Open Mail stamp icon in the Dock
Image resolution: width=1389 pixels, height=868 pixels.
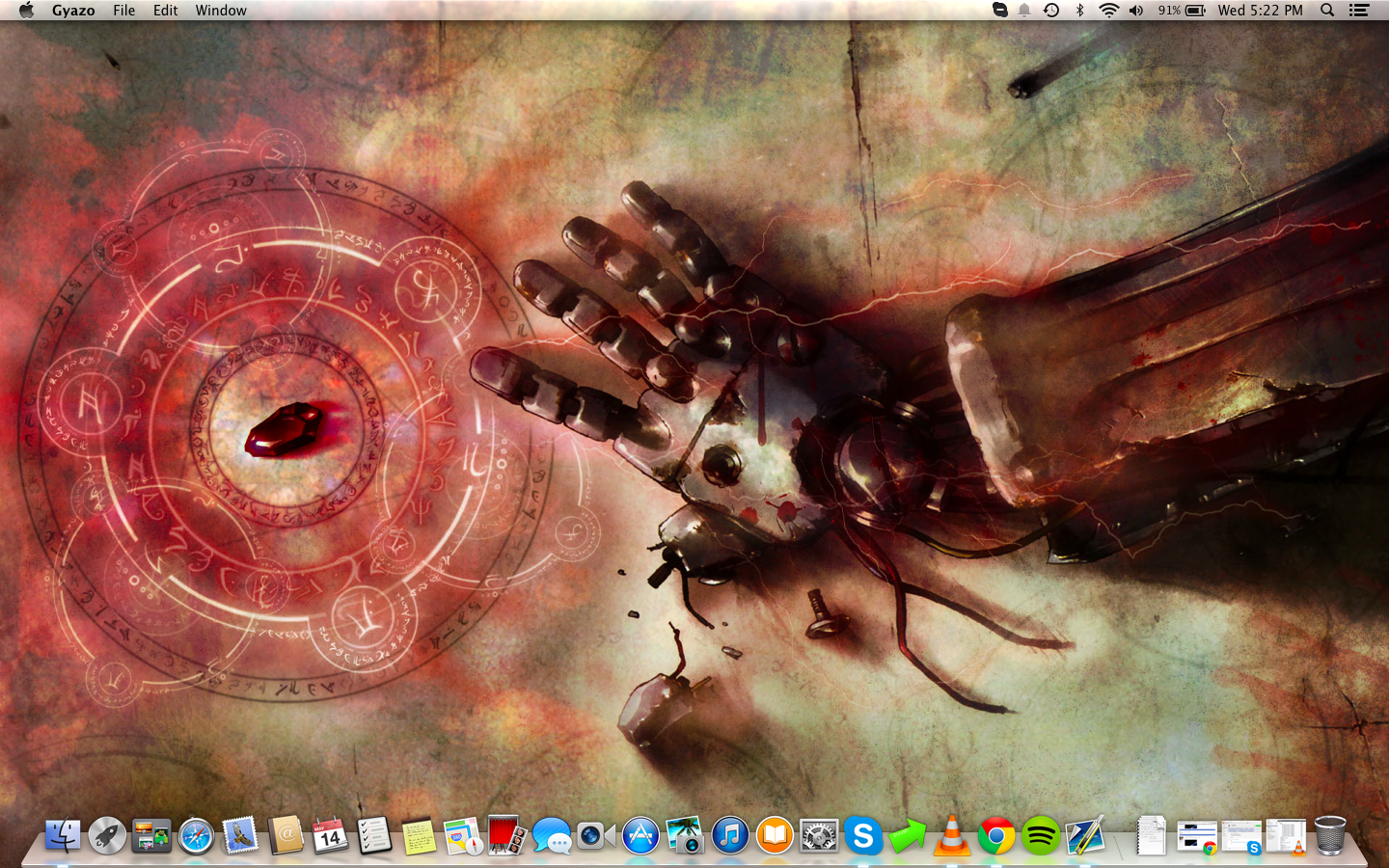point(240,835)
